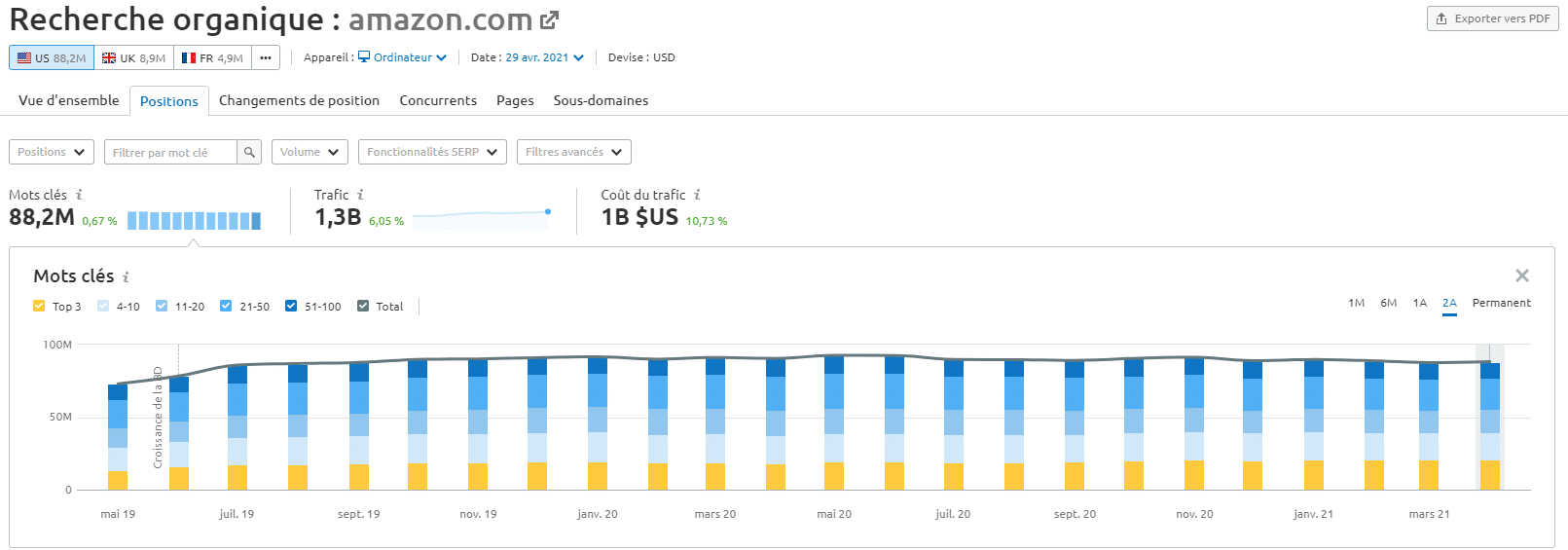Select the US database flag button
1568x550 pixels.
coord(52,57)
